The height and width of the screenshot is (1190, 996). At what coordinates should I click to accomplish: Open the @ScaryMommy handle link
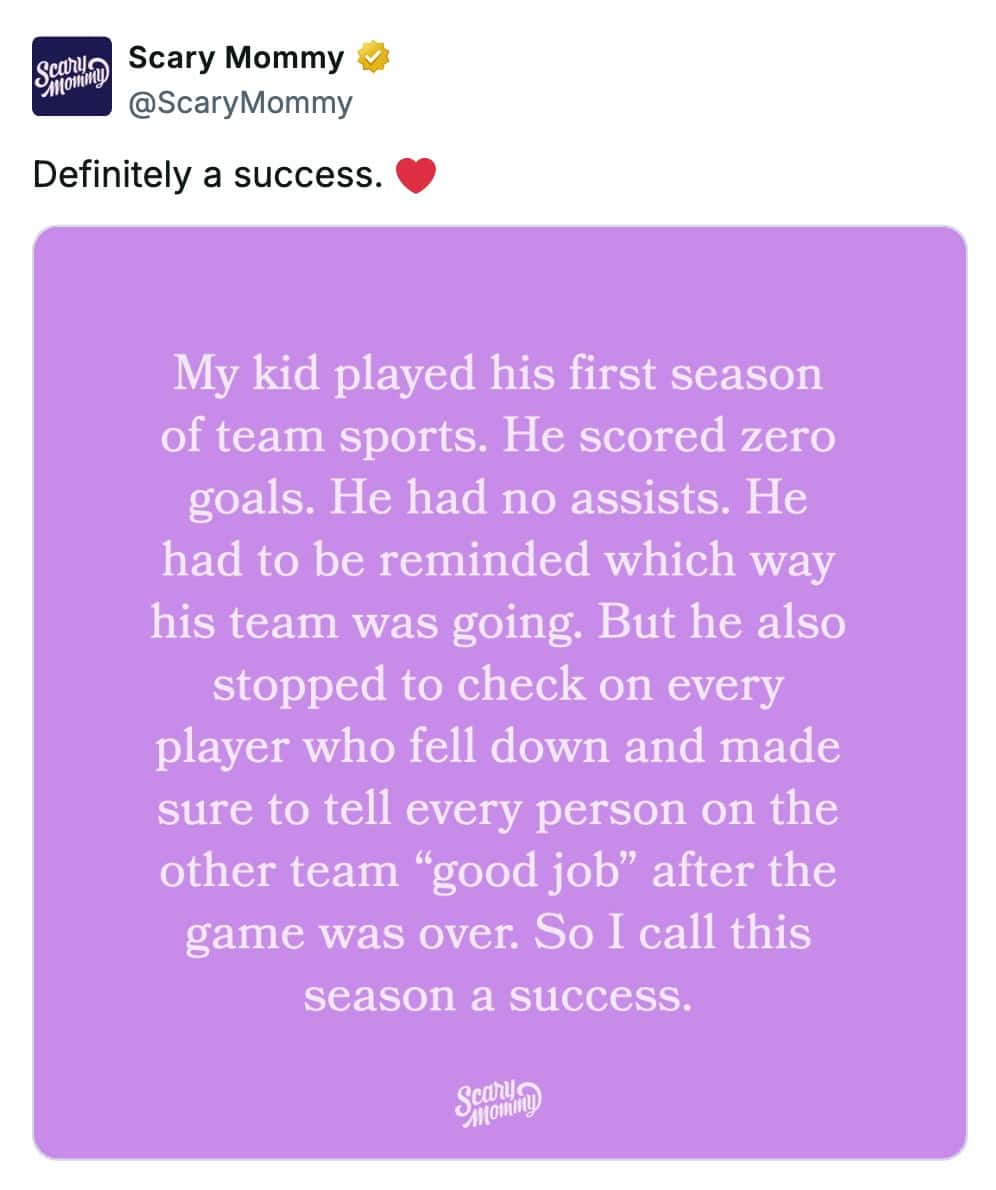pos(240,102)
